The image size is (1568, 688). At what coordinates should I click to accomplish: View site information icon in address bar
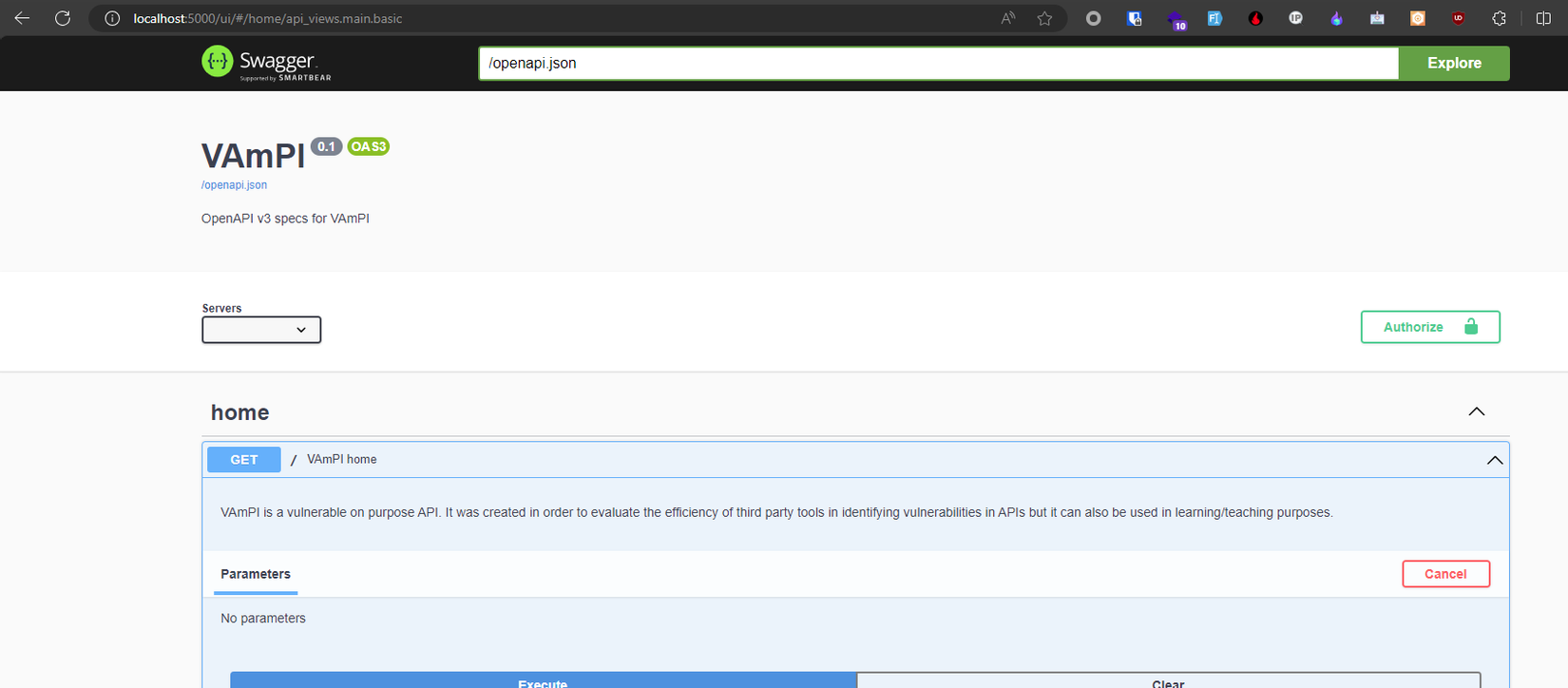pyautogui.click(x=112, y=18)
